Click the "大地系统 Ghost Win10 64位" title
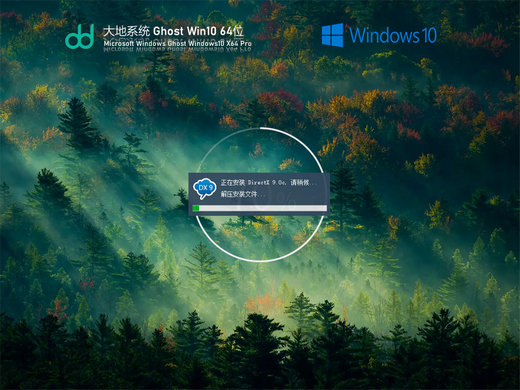 point(173,31)
